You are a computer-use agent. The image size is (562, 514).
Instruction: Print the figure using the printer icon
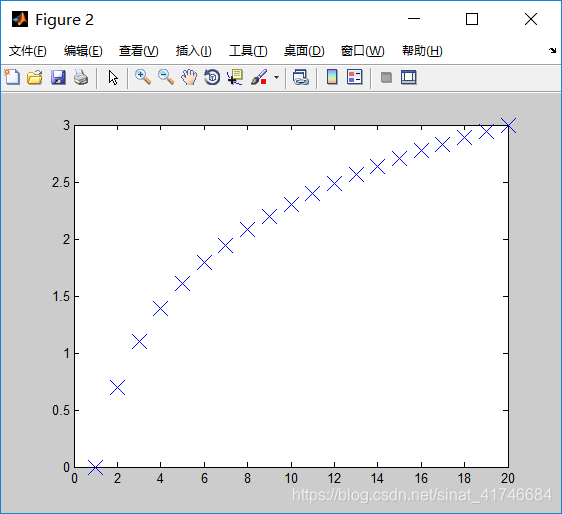pyautogui.click(x=81, y=77)
